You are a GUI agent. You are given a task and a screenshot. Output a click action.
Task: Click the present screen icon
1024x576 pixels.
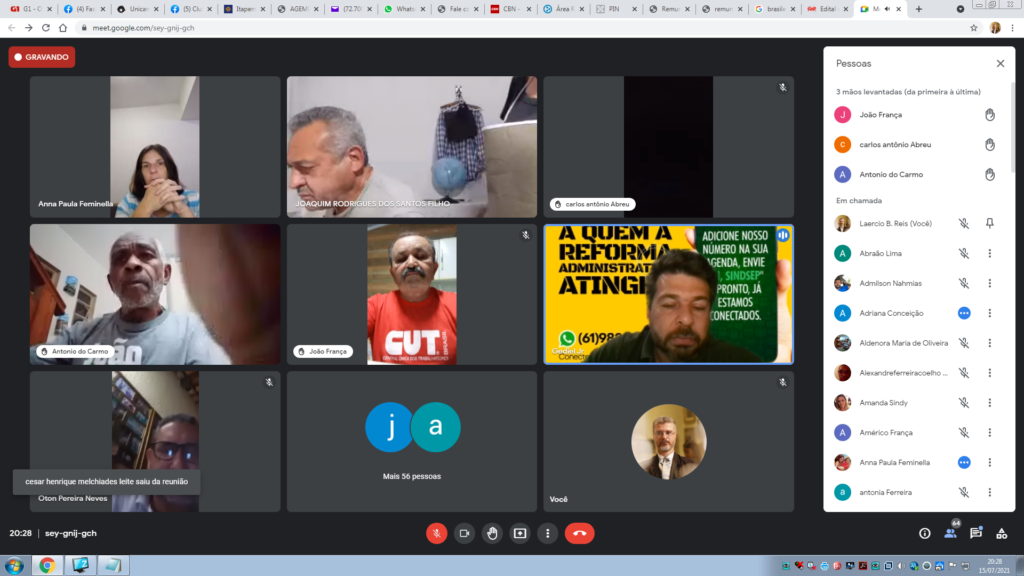(520, 533)
